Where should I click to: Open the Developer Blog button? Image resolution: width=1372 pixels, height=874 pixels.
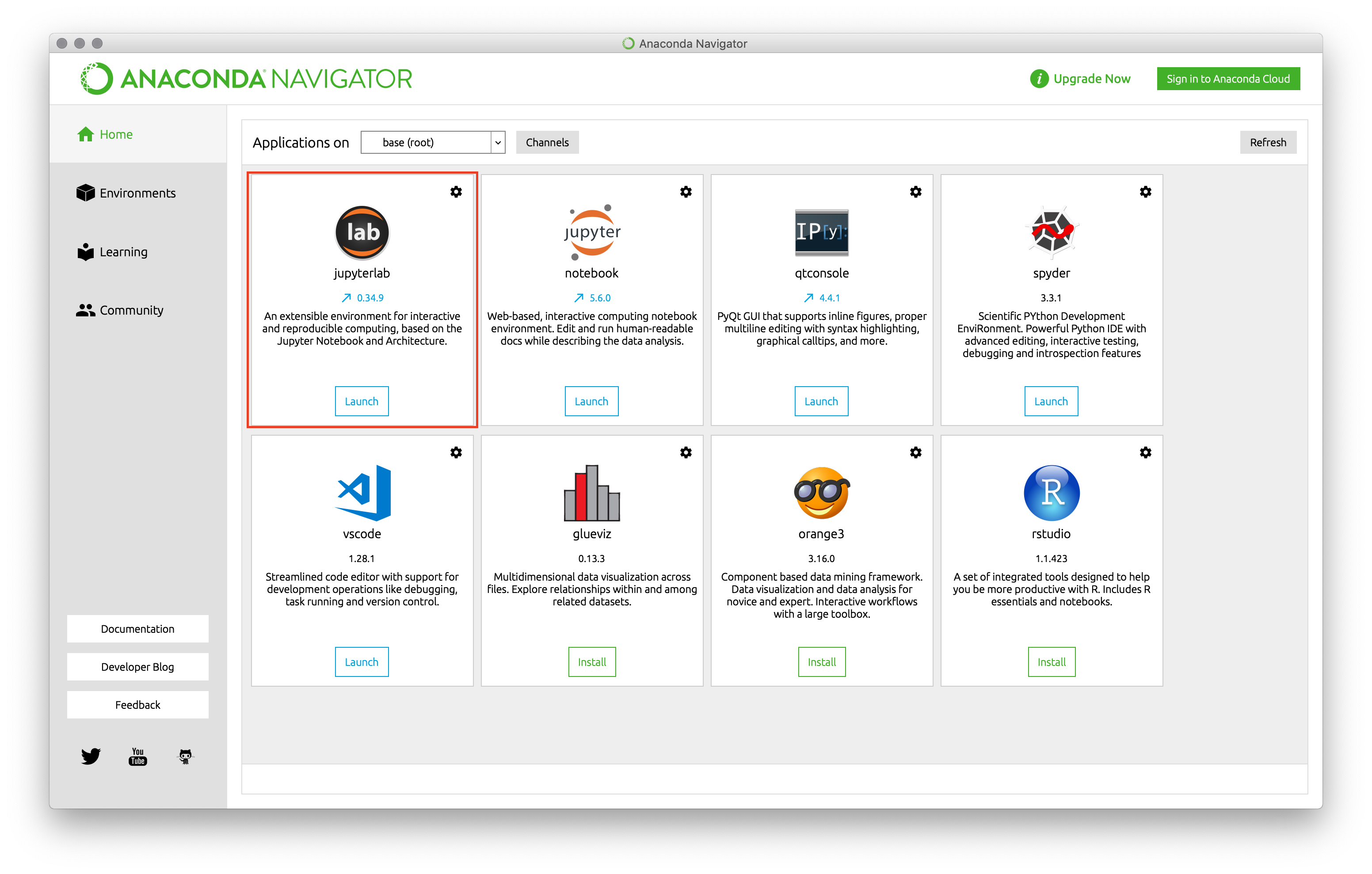[x=138, y=667]
